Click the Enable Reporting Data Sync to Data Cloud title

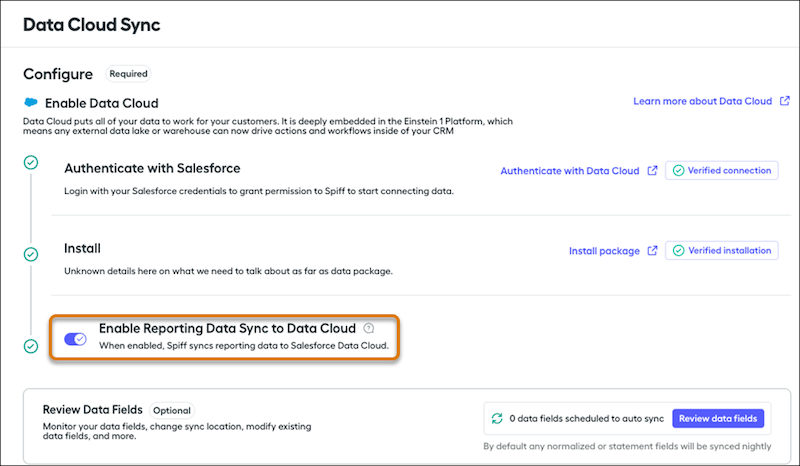pyautogui.click(x=227, y=328)
